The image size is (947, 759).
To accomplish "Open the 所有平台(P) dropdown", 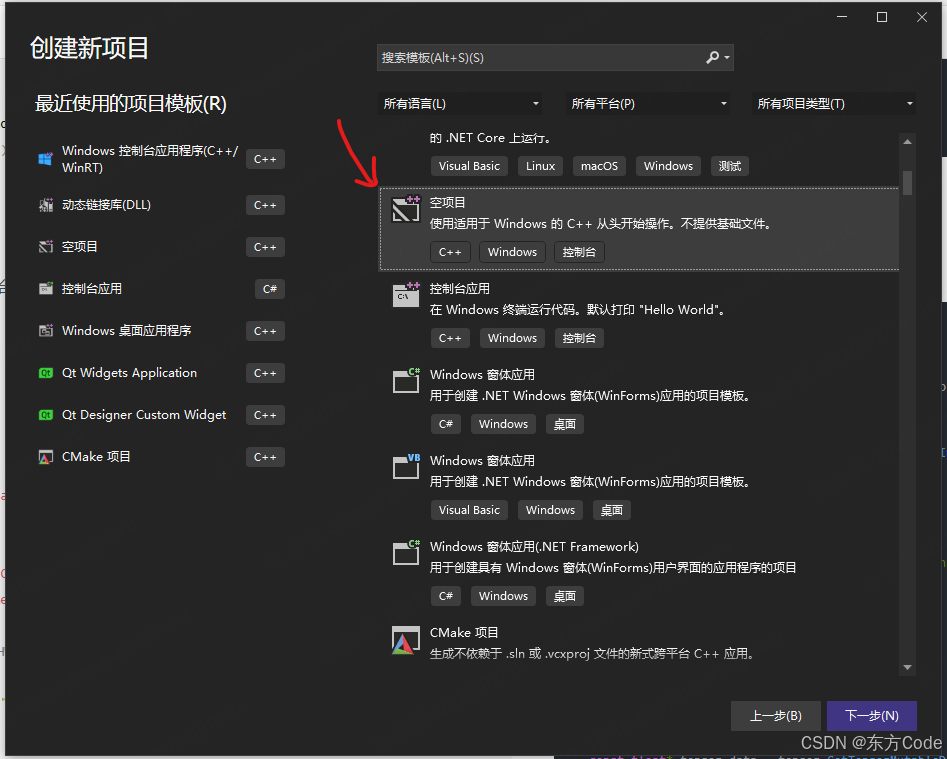I will [647, 104].
